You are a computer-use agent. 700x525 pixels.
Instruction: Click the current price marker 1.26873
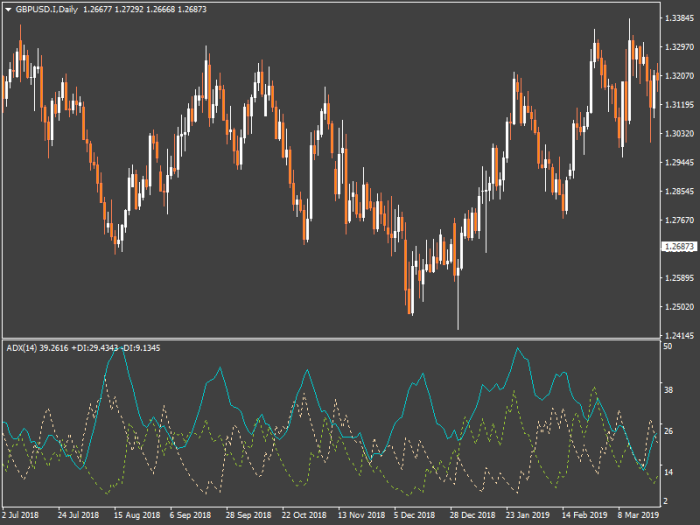pyautogui.click(x=679, y=247)
